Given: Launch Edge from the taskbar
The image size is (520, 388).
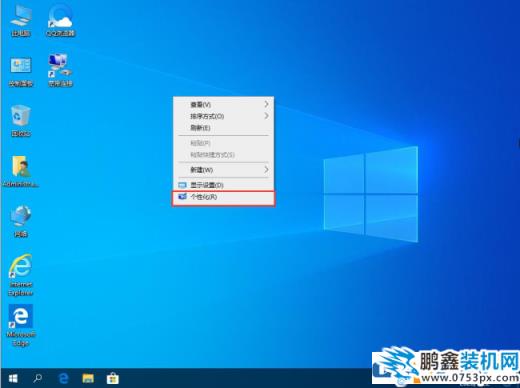Looking at the screenshot, I should coord(63,378).
